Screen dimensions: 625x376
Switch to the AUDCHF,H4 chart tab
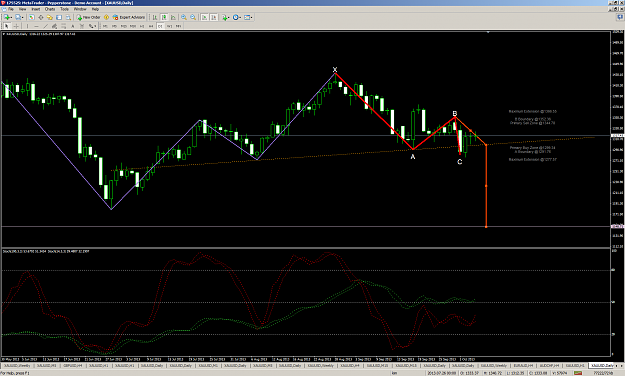tap(549, 365)
